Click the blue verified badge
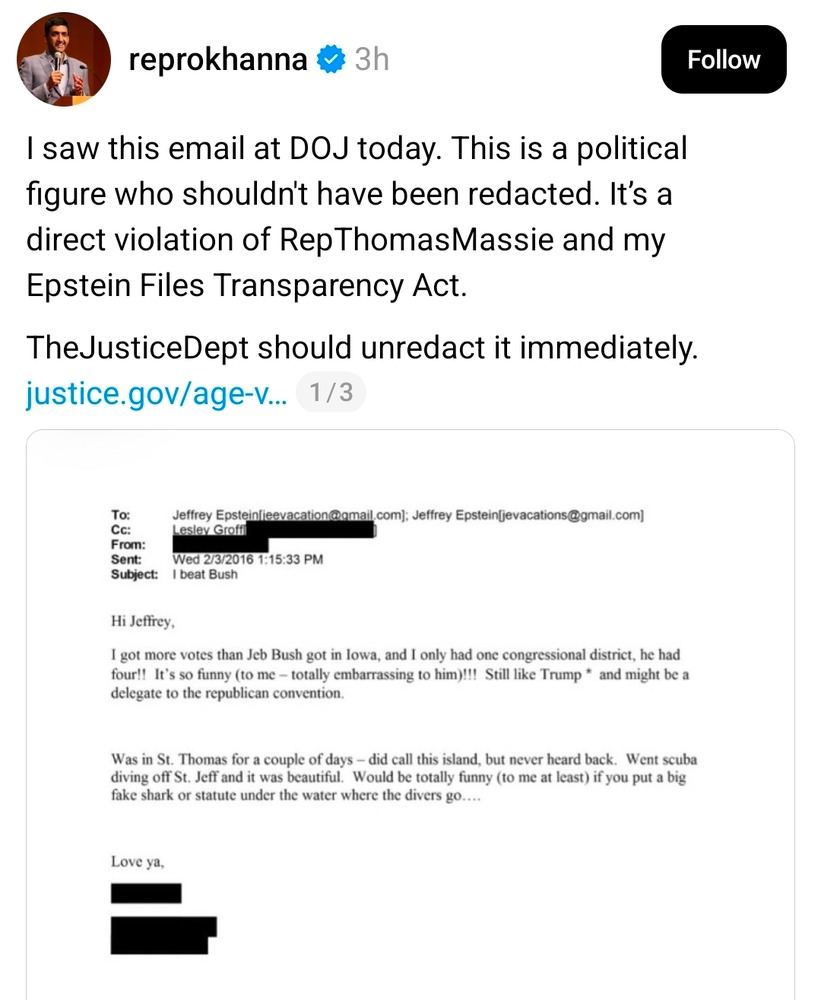 coord(331,60)
